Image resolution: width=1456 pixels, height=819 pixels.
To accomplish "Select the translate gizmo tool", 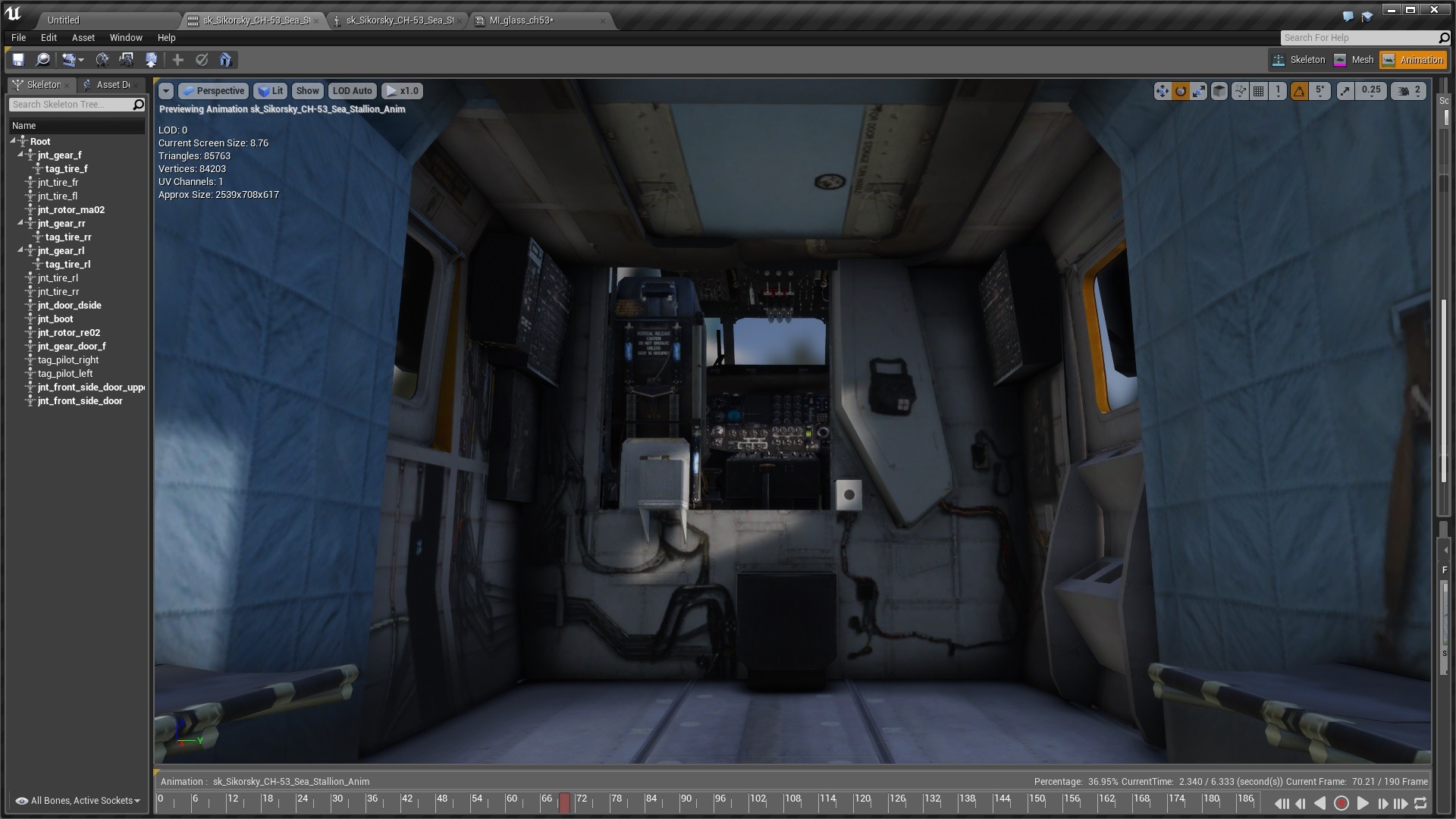I will [1162, 91].
